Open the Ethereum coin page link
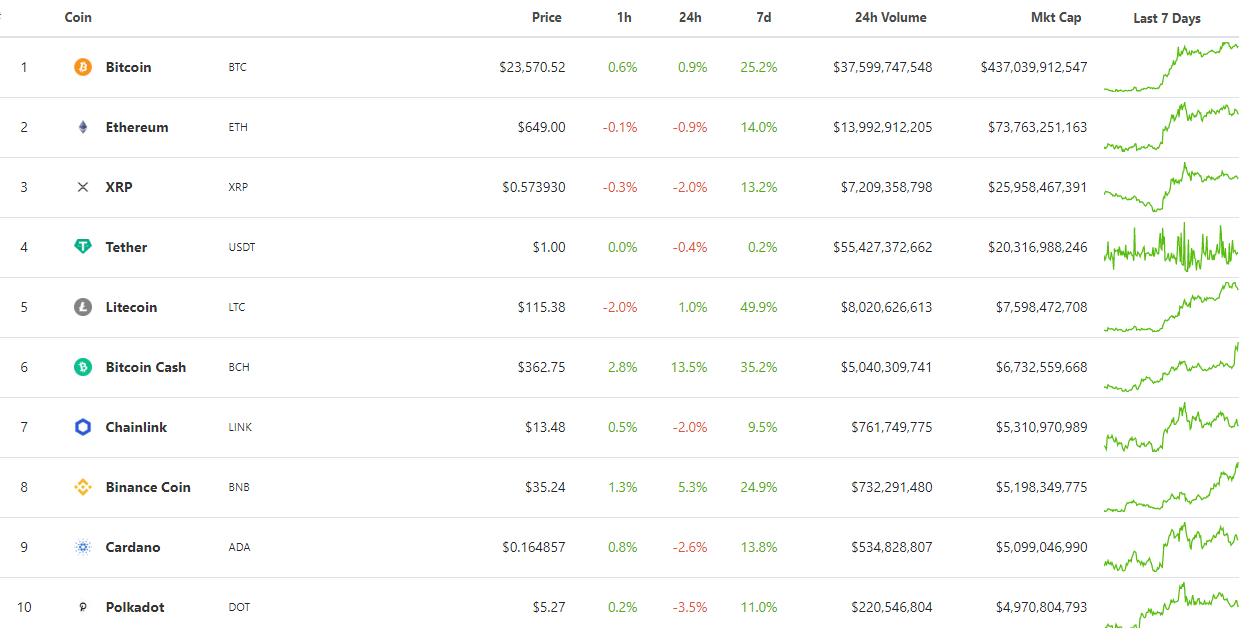This screenshot has height=628, width=1252. 137,127
